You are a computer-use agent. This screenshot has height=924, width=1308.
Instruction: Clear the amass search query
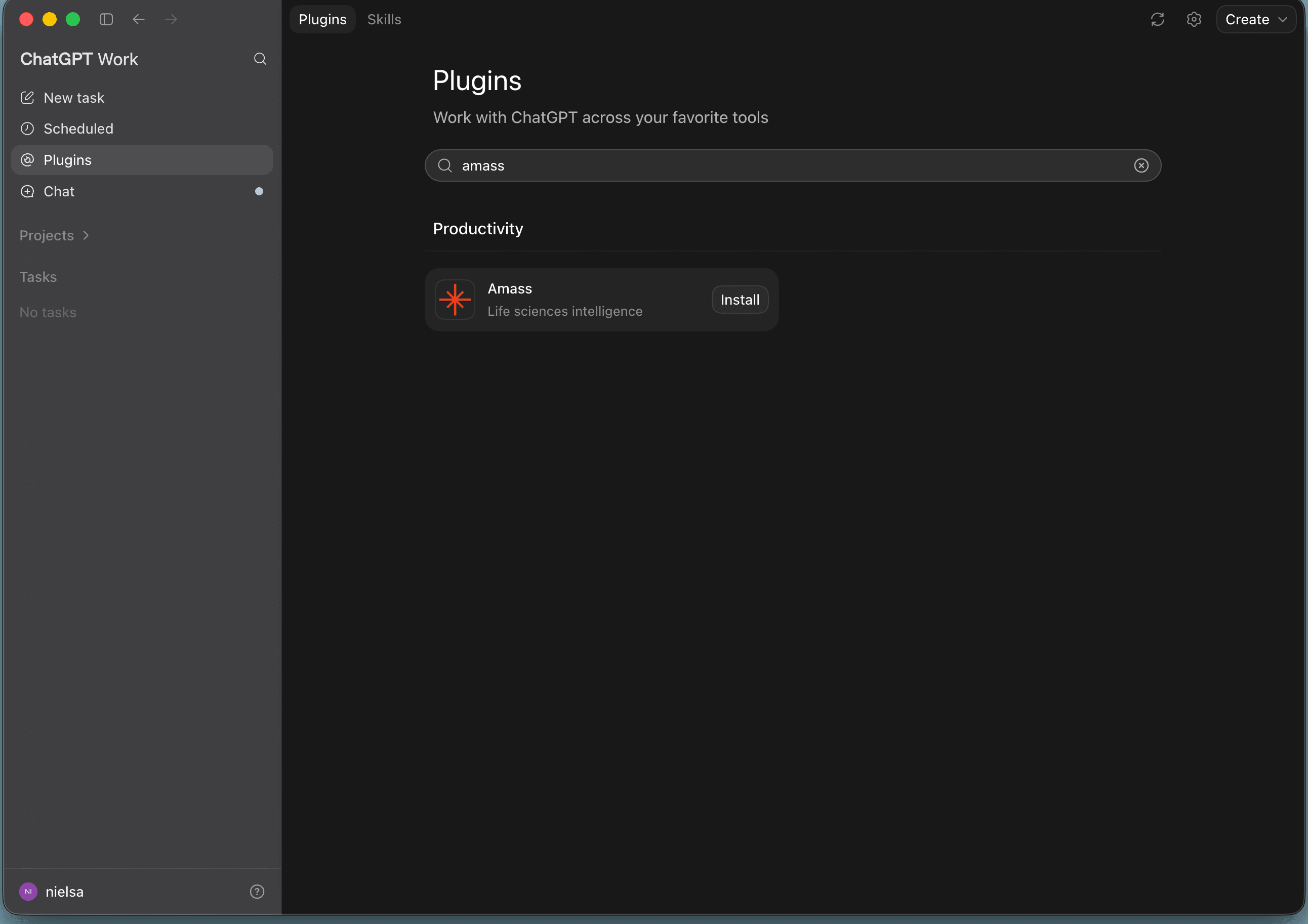click(1141, 165)
